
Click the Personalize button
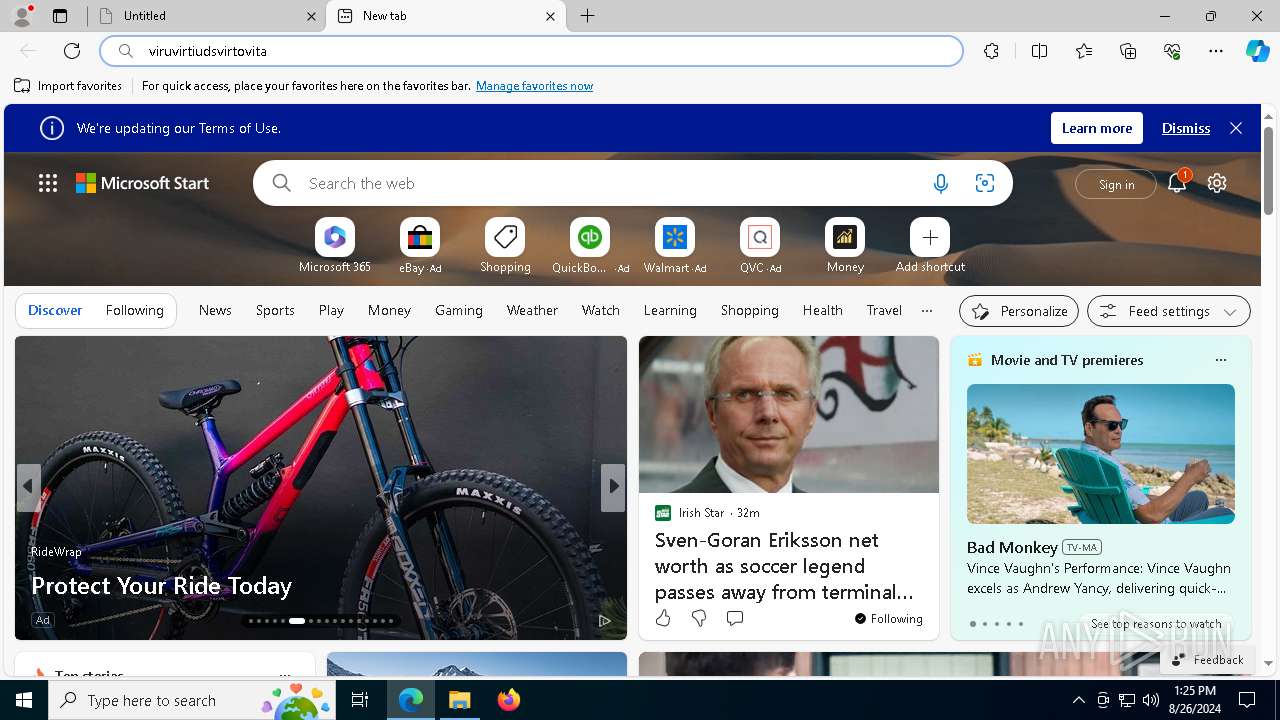tap(1019, 311)
